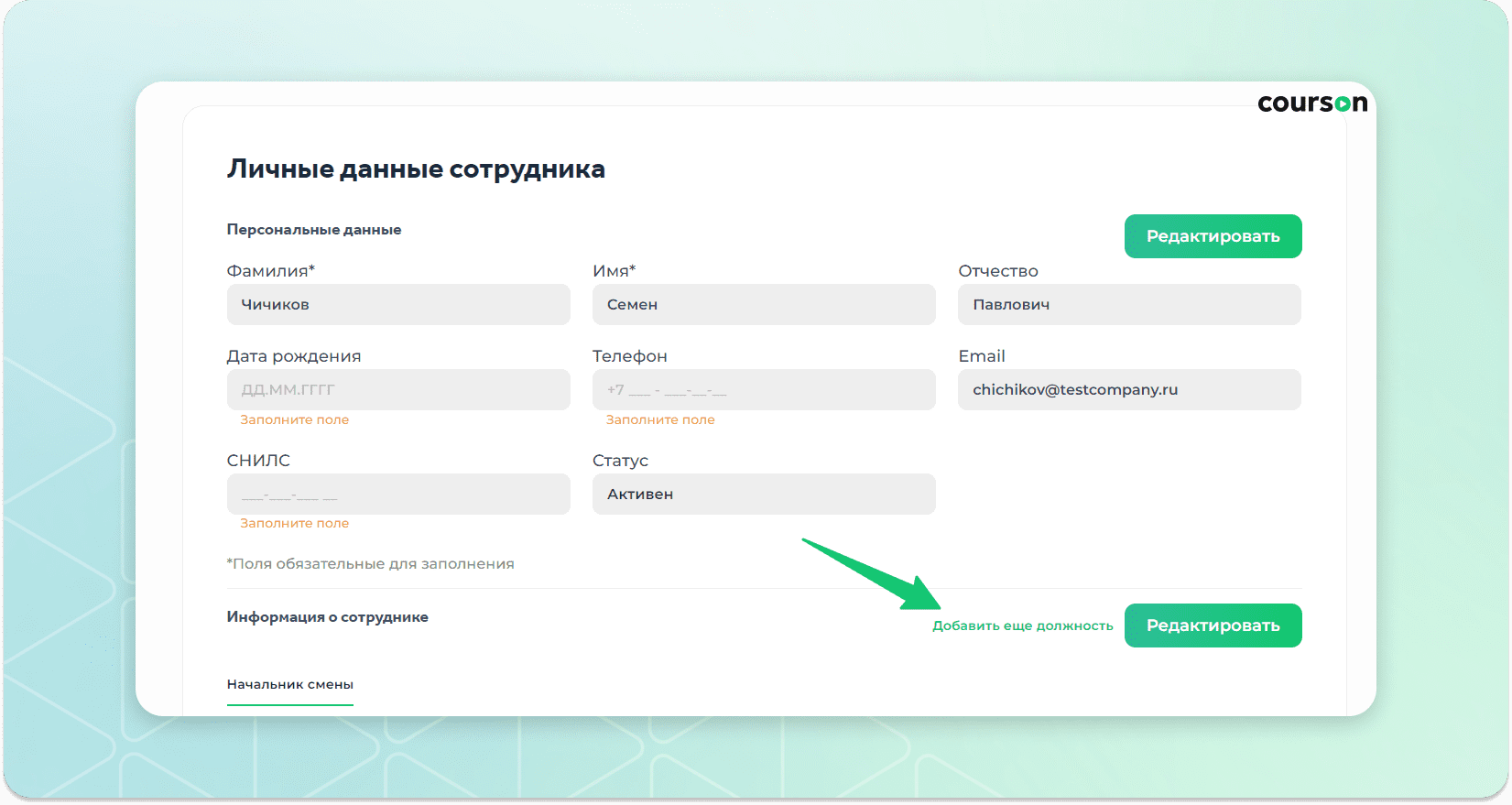The width and height of the screenshot is (1512, 805).
Task: Click the Телефон input with +7 mask
Action: 764,390
